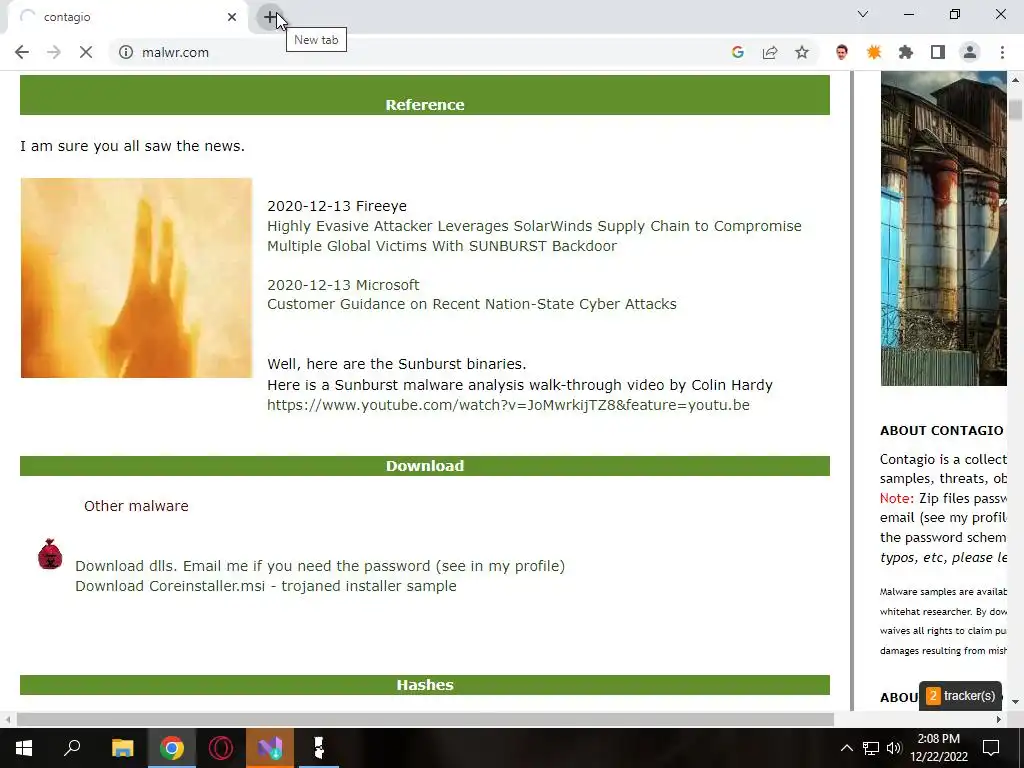Select the contagio browser tab
The width and height of the screenshot is (1024, 768).
pyautogui.click(x=127, y=17)
